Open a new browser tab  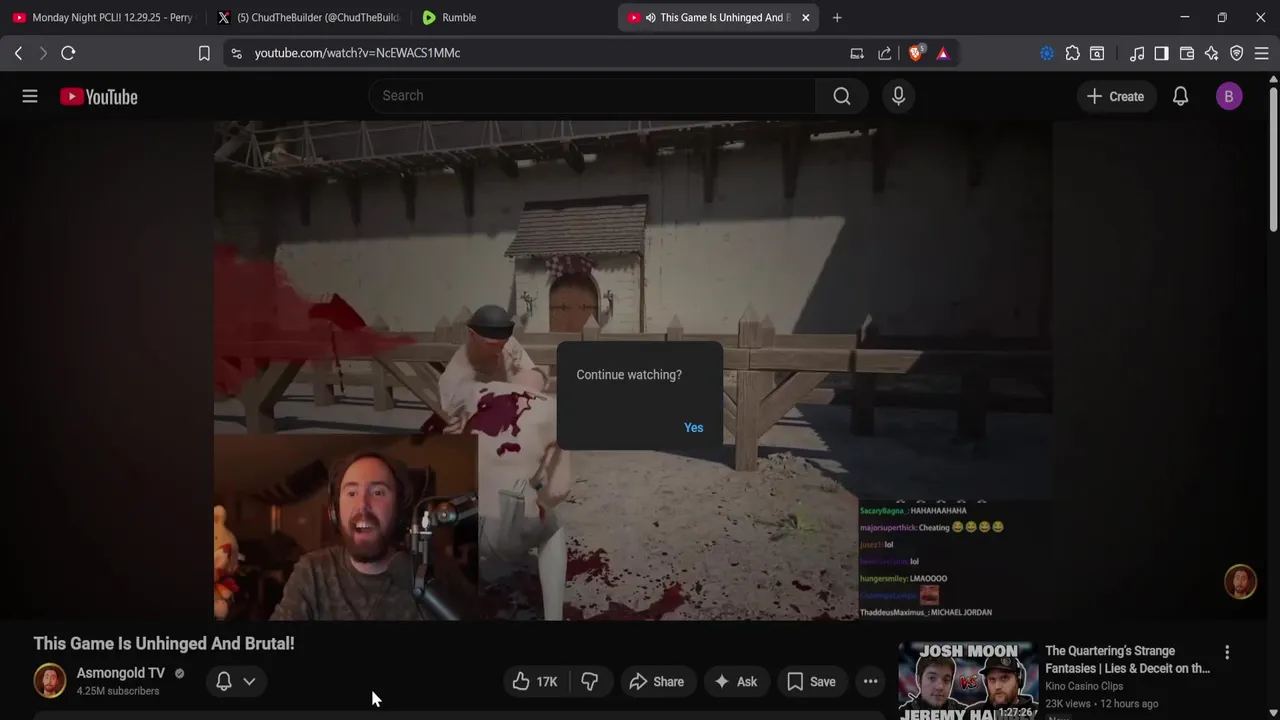(x=837, y=17)
